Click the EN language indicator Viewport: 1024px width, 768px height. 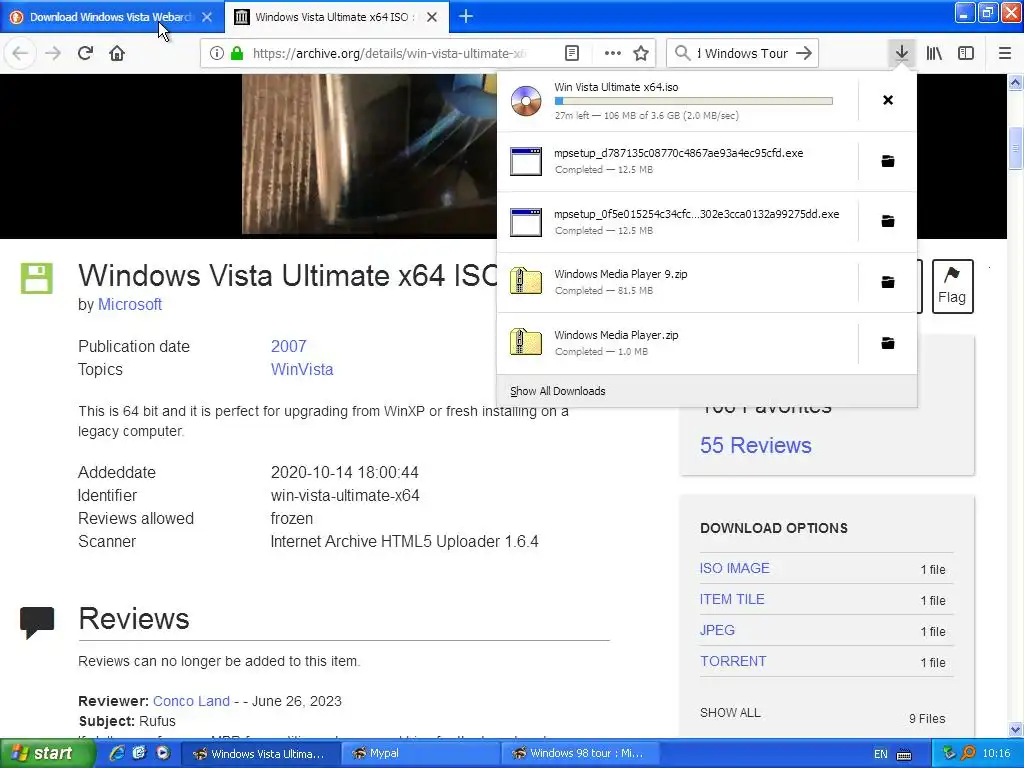[x=880, y=754]
